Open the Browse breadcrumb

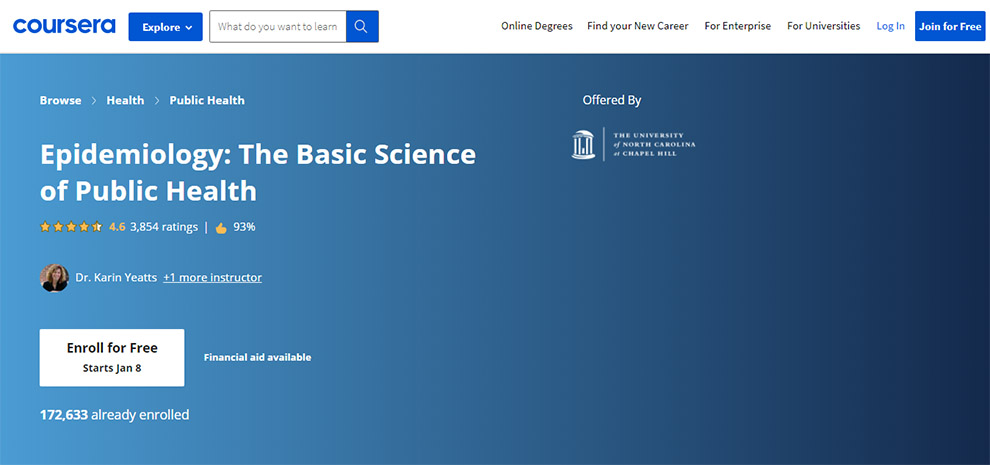[61, 100]
